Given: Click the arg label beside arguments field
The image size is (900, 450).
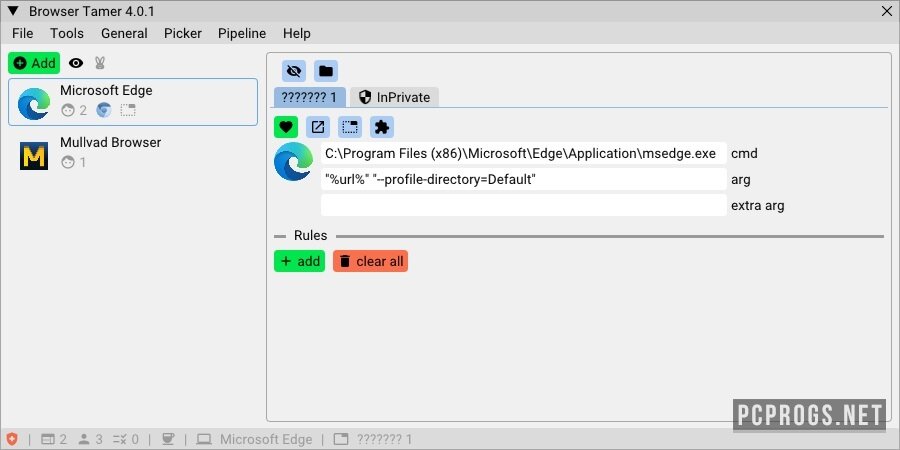Looking at the screenshot, I should (x=740, y=180).
